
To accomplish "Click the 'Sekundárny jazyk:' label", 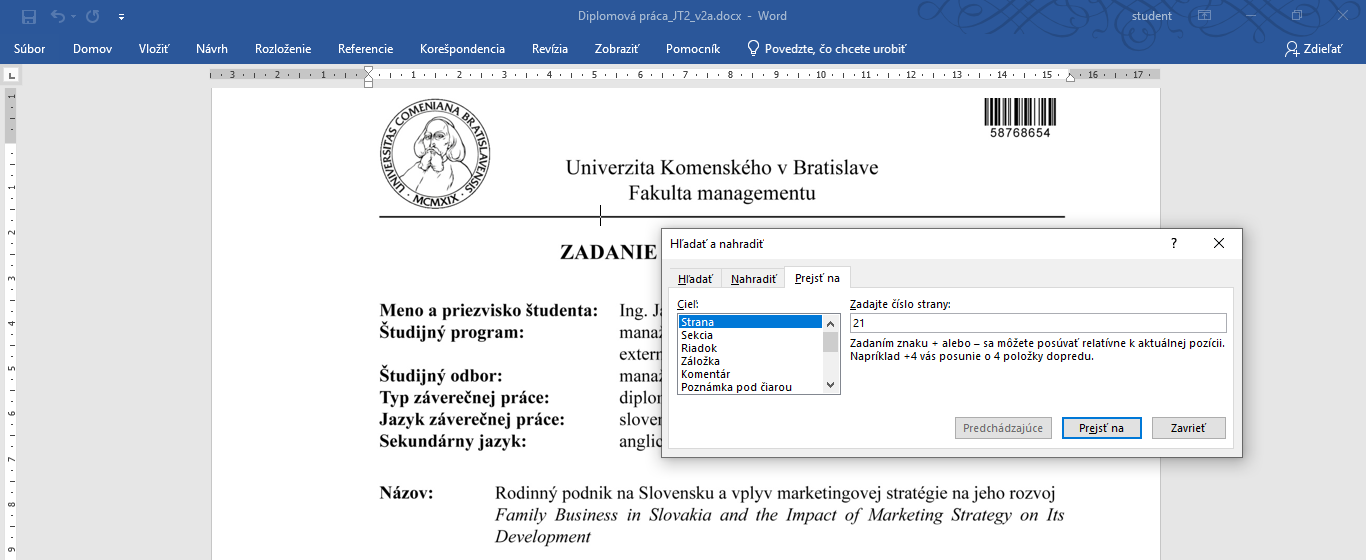I will (x=453, y=441).
